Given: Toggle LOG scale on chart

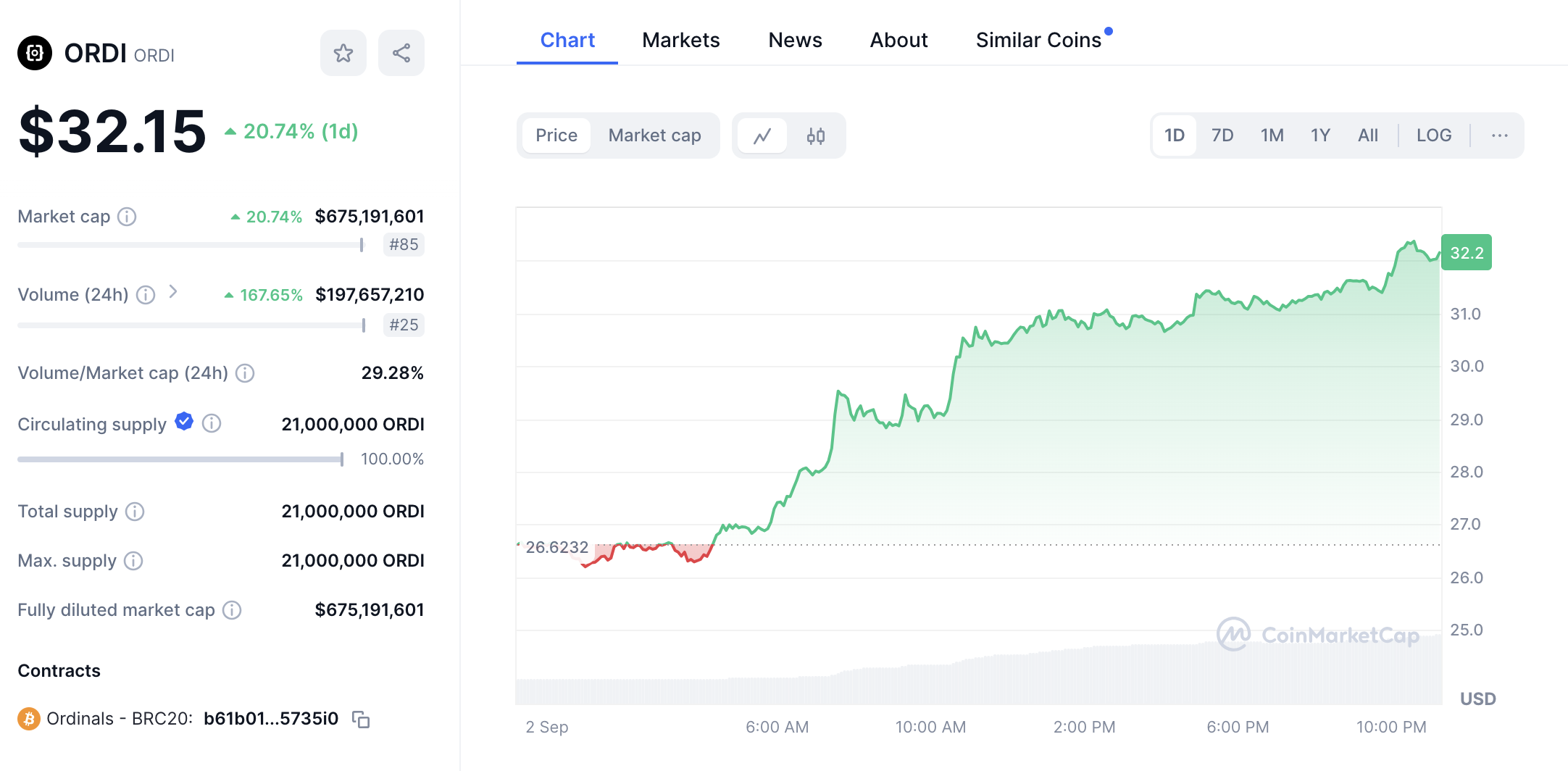Looking at the screenshot, I should [x=1434, y=136].
